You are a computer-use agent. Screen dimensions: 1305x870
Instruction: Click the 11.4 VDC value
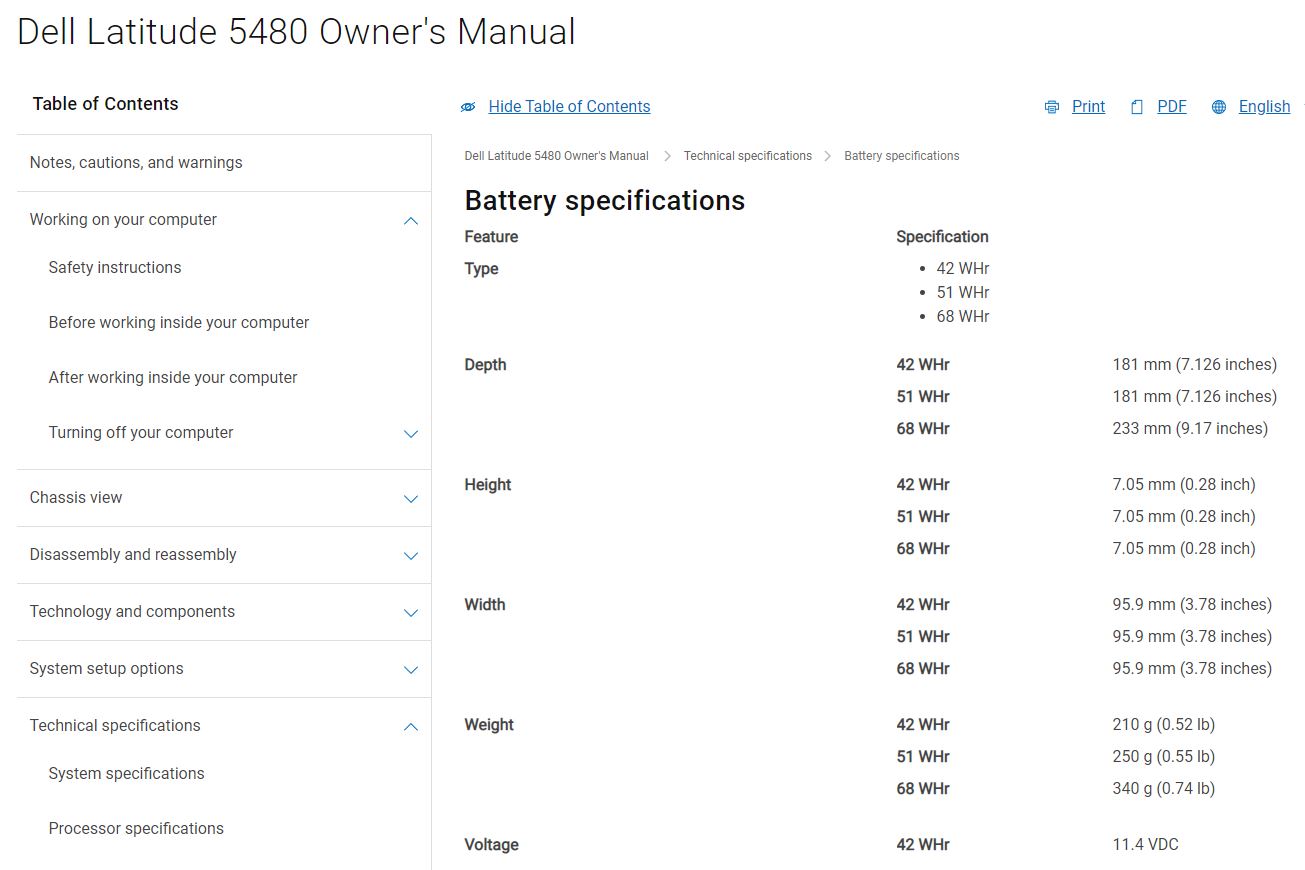pyautogui.click(x=1145, y=845)
